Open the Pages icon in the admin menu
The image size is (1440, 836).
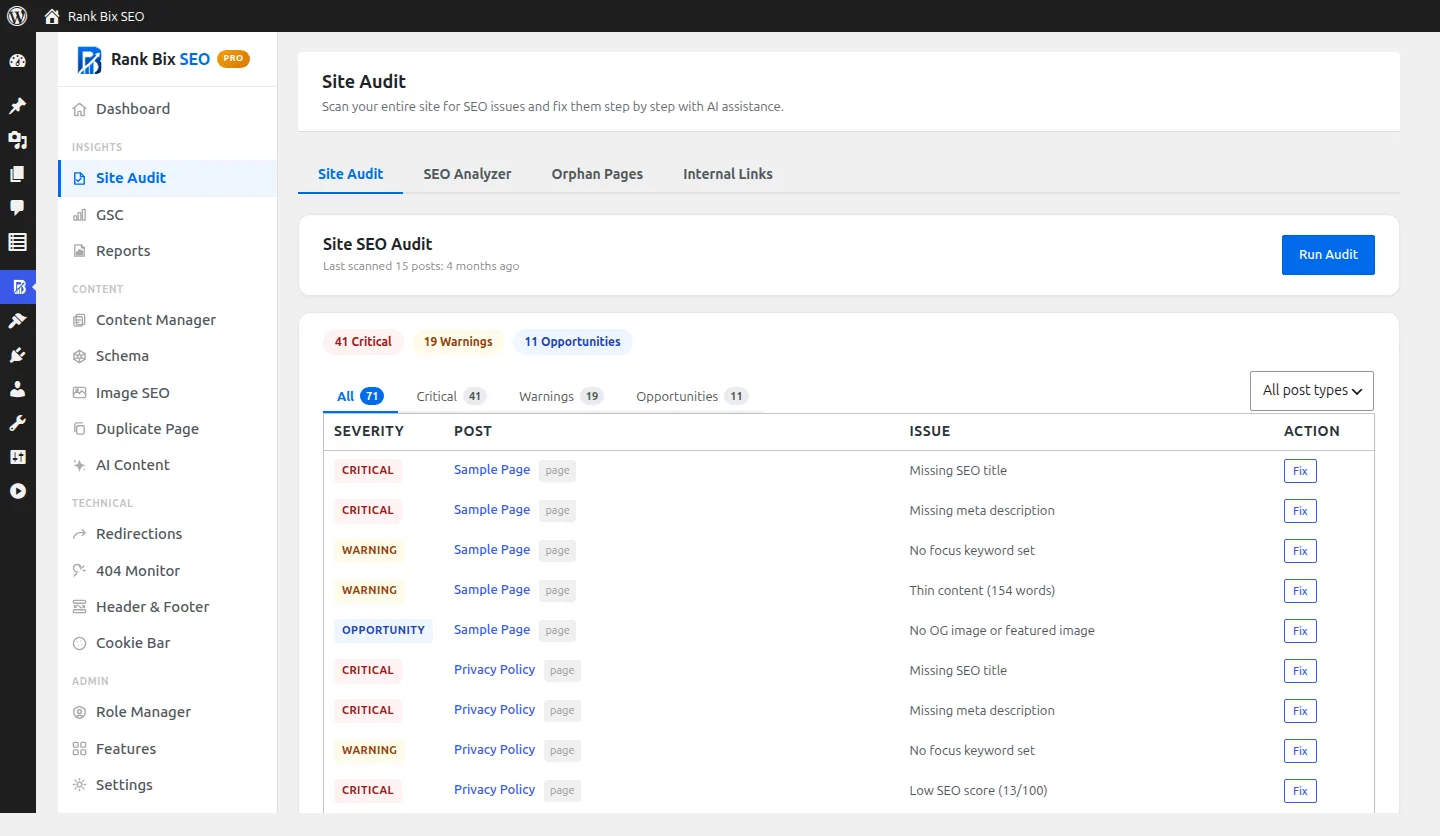click(17, 174)
